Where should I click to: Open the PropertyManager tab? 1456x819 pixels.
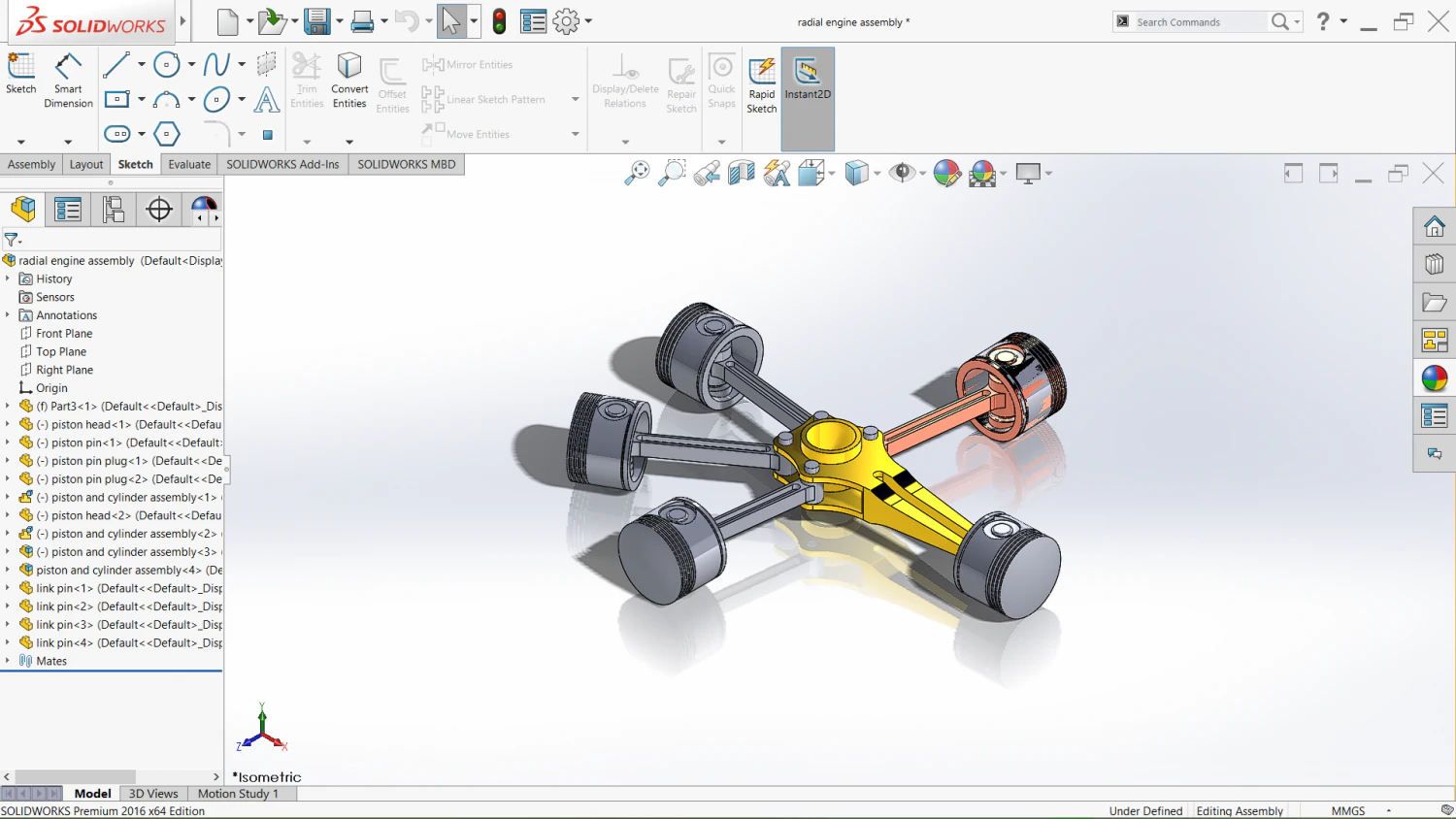[x=68, y=209]
